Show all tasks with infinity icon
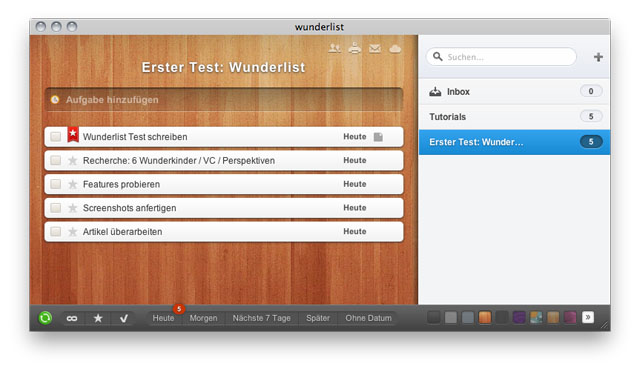 (72, 318)
